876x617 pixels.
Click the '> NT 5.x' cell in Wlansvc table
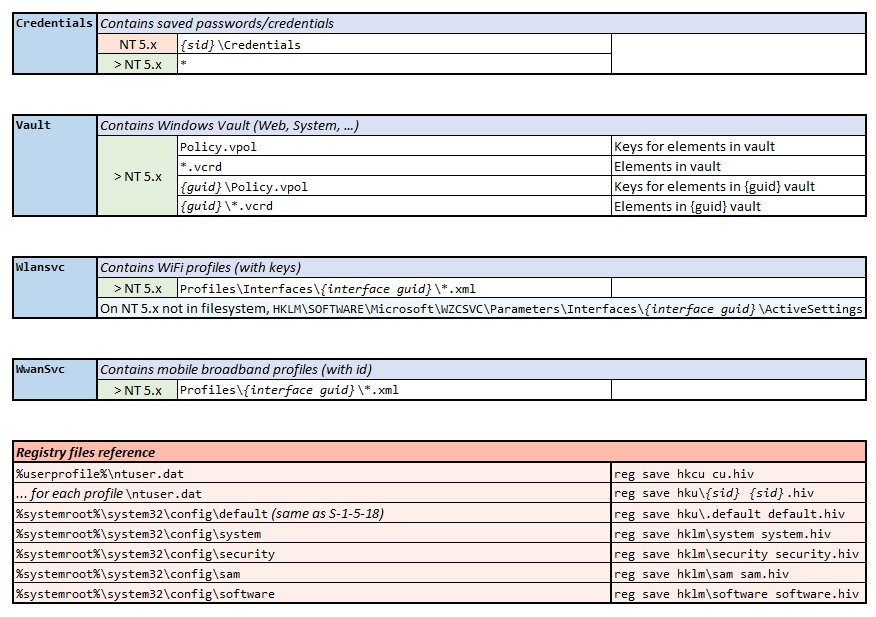tap(138, 288)
